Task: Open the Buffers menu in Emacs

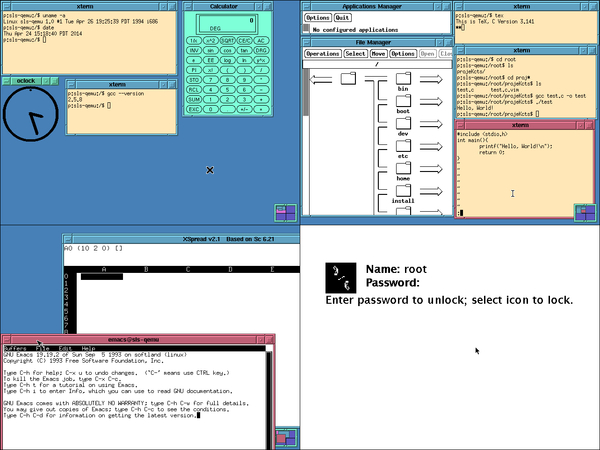Action: [15, 348]
